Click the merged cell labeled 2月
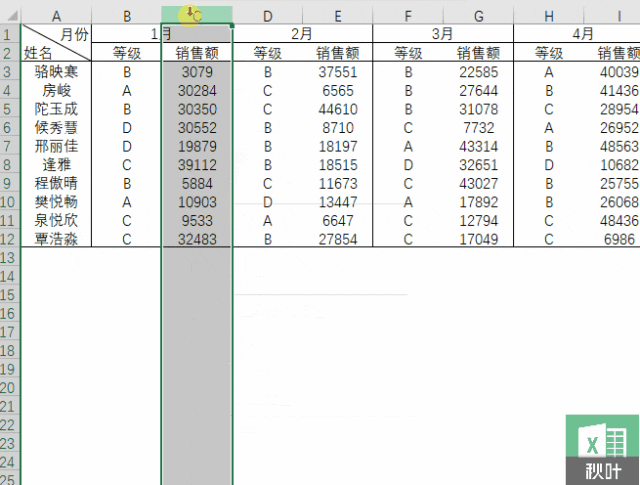 [302, 34]
